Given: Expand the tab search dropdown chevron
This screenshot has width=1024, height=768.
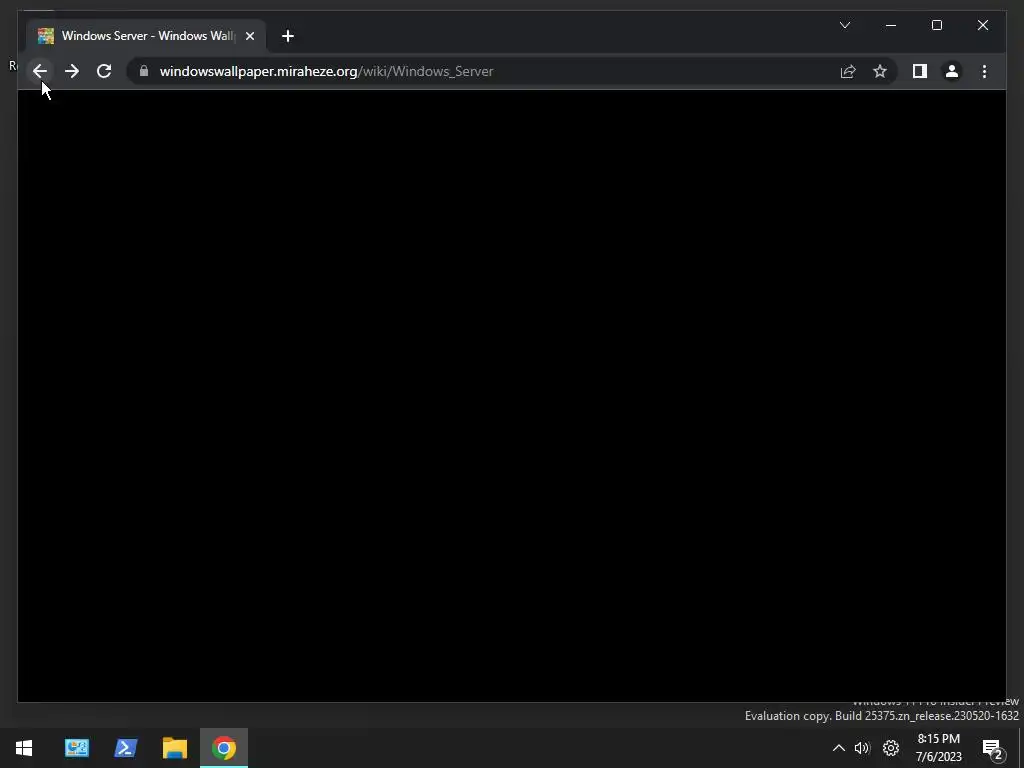Looking at the screenshot, I should 845,25.
